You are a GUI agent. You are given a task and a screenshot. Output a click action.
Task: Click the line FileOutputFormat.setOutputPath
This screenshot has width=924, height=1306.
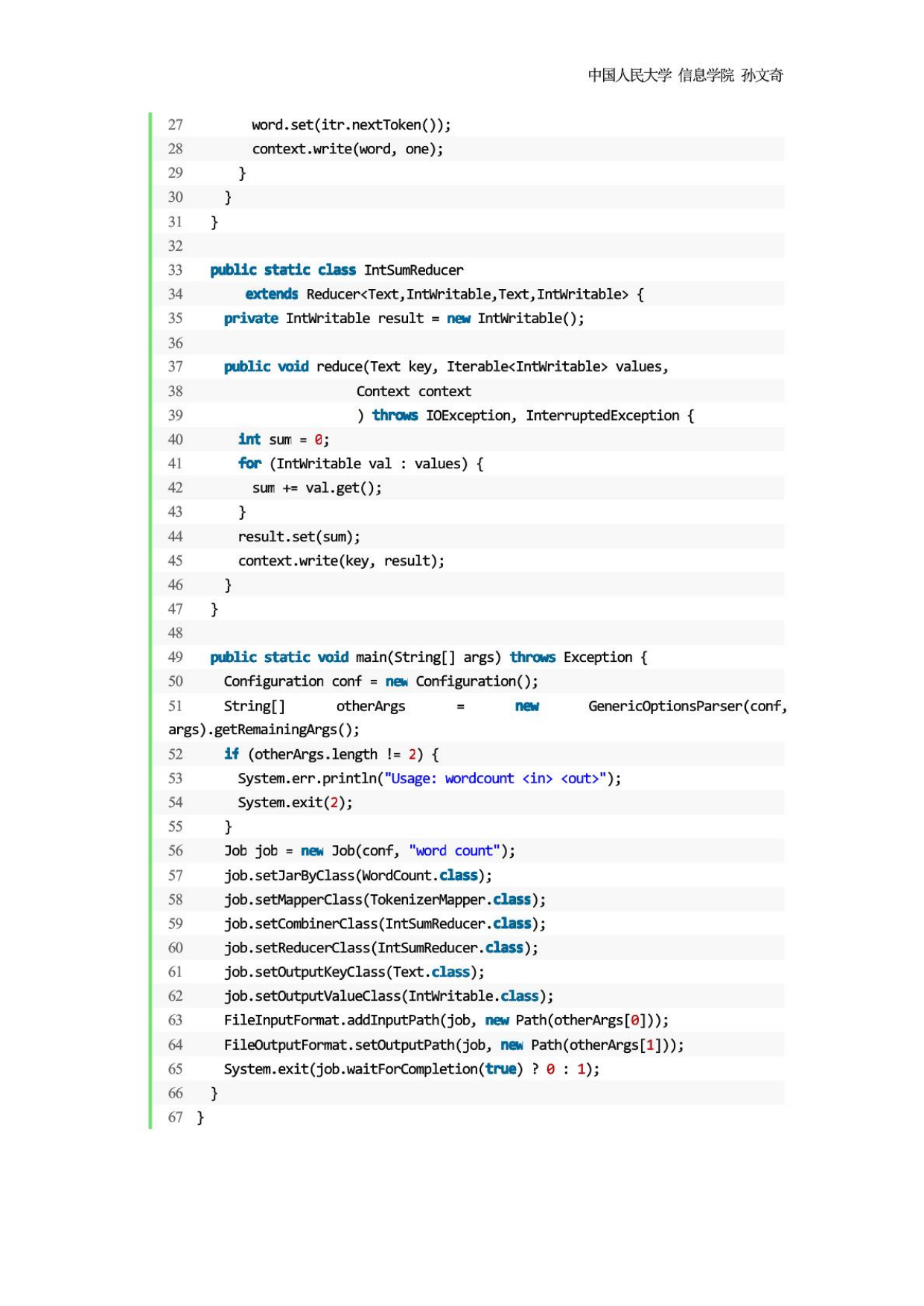pyautogui.click(x=453, y=1045)
